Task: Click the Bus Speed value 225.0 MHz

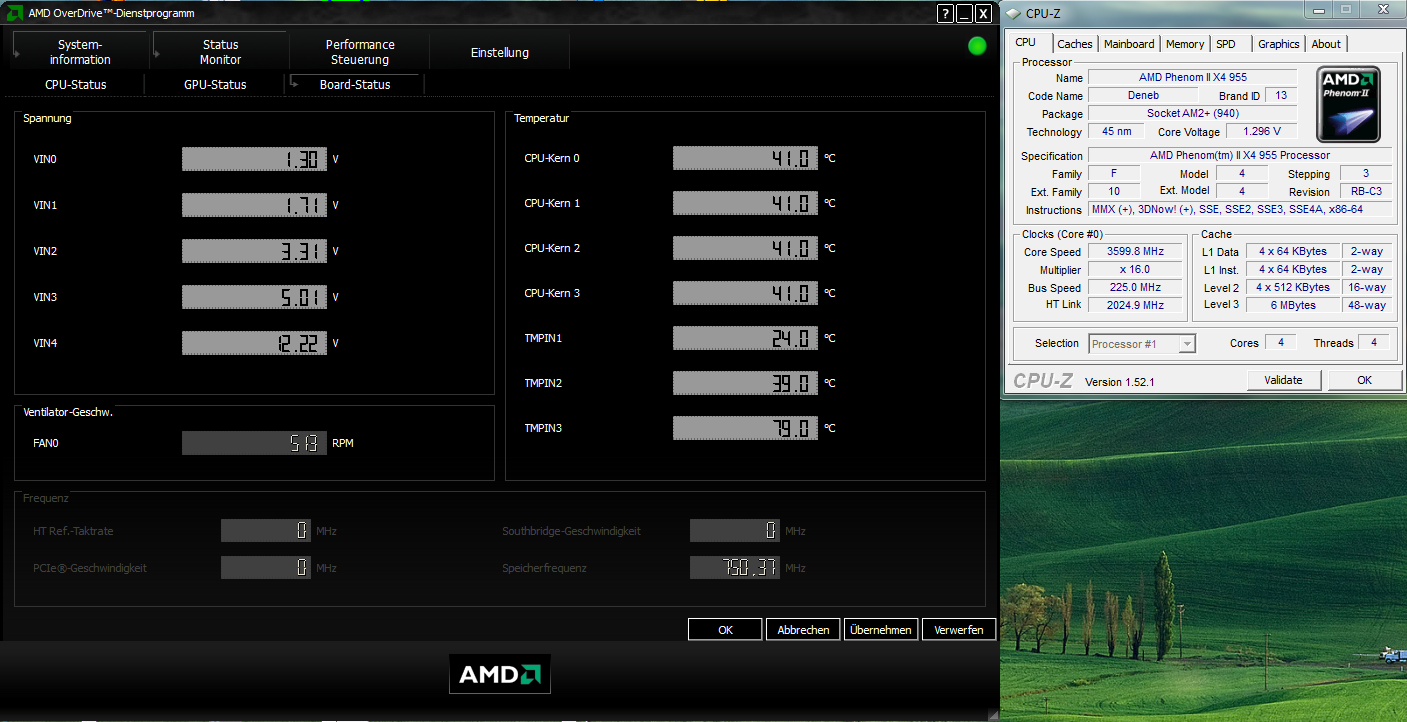Action: coord(1135,287)
